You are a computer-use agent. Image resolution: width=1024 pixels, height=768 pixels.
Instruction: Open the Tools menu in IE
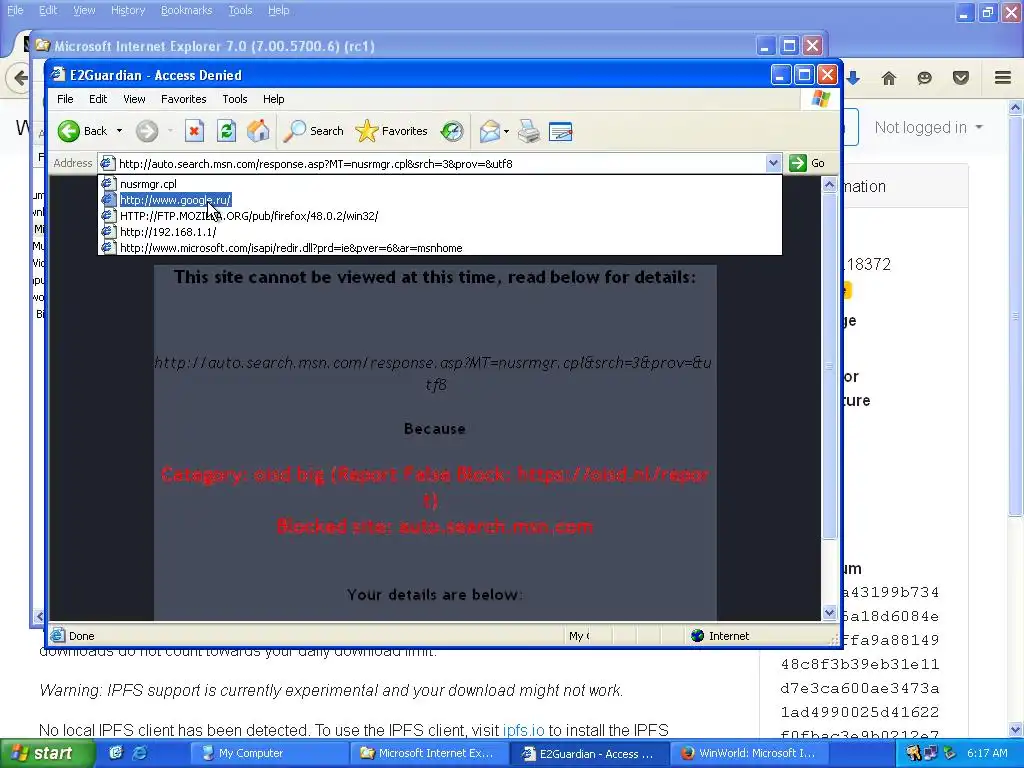(234, 99)
